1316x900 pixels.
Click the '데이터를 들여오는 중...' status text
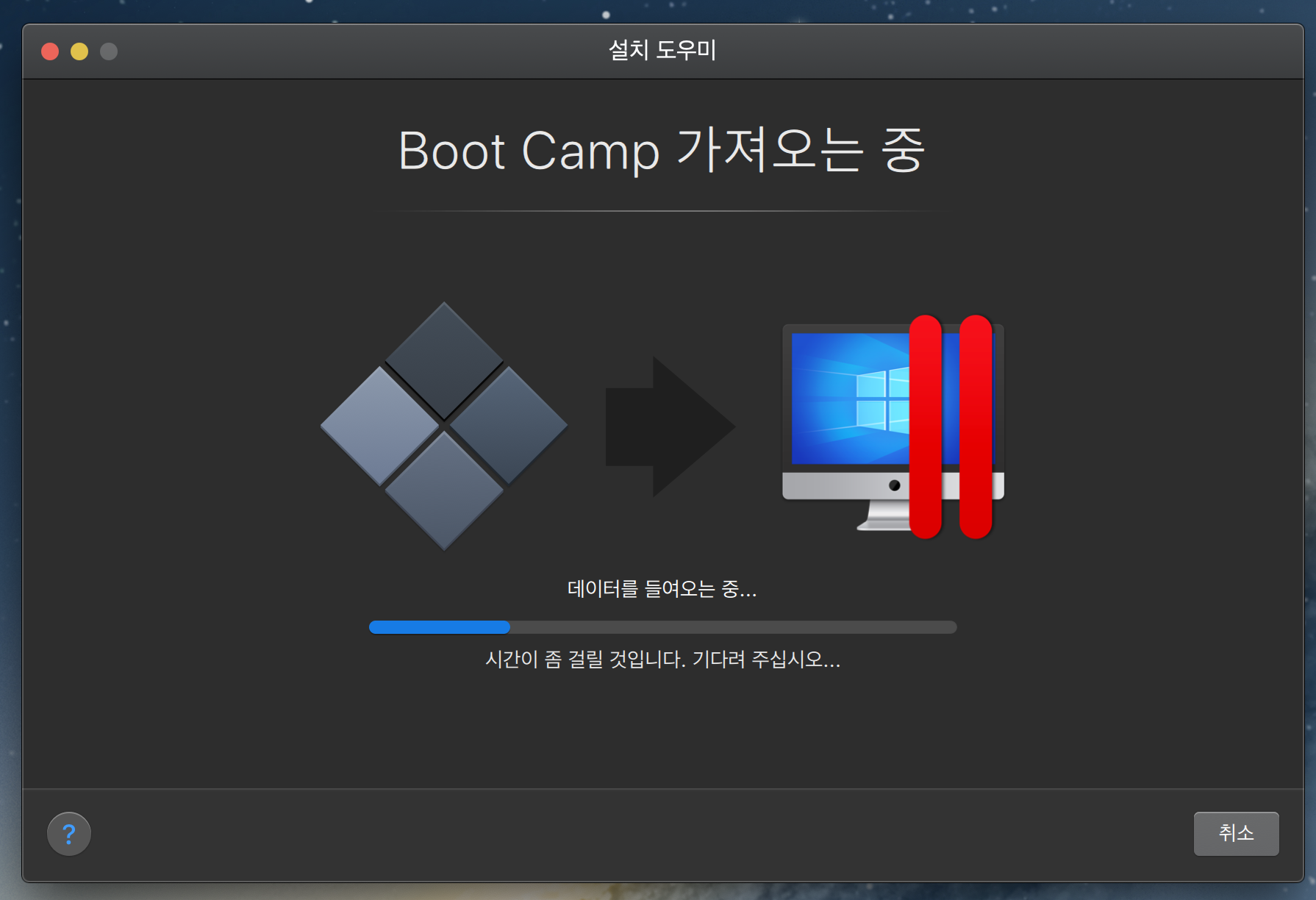662,589
